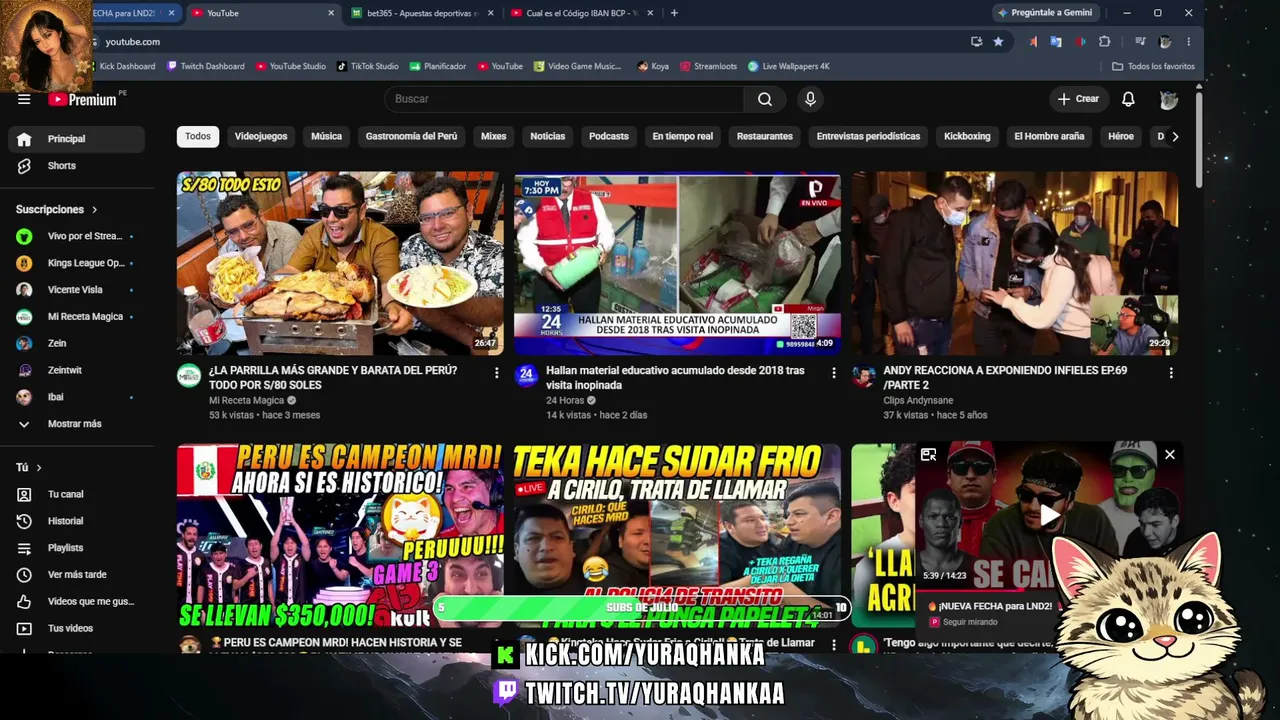The width and height of the screenshot is (1280, 720).
Task: Click the Pregúntale a Gemini button
Action: click(x=1045, y=13)
